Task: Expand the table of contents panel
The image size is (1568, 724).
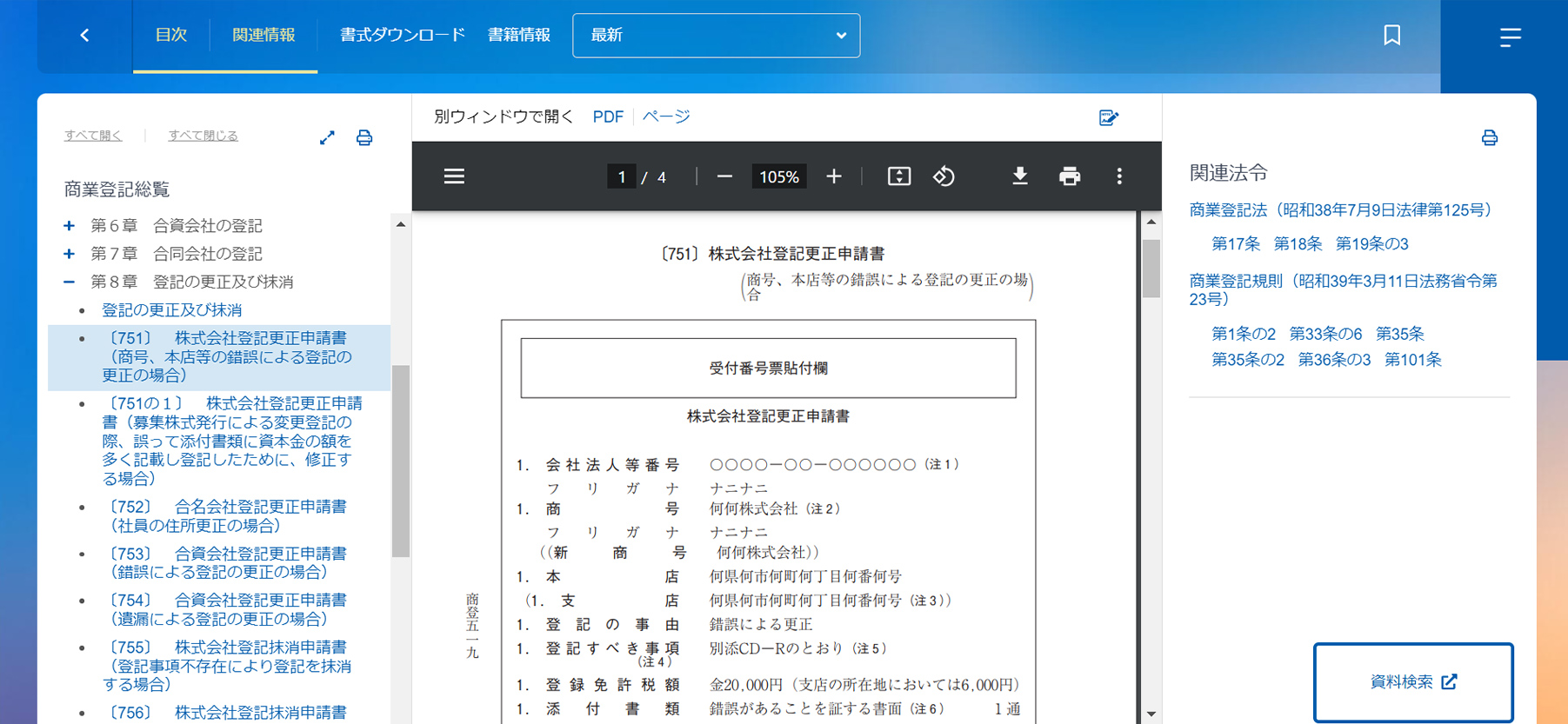Action: pos(327,137)
